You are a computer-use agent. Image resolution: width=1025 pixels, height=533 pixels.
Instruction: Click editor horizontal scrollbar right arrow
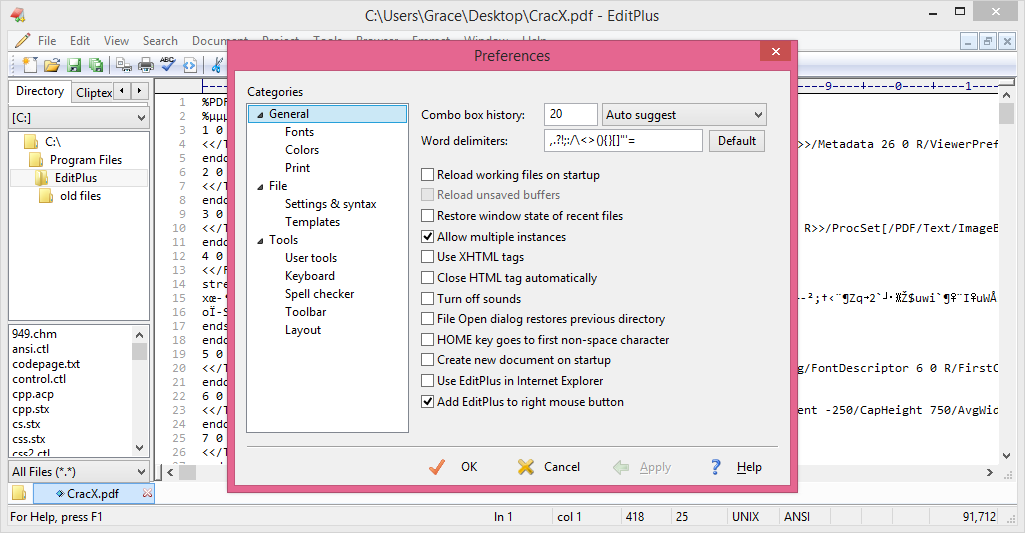pos(990,472)
